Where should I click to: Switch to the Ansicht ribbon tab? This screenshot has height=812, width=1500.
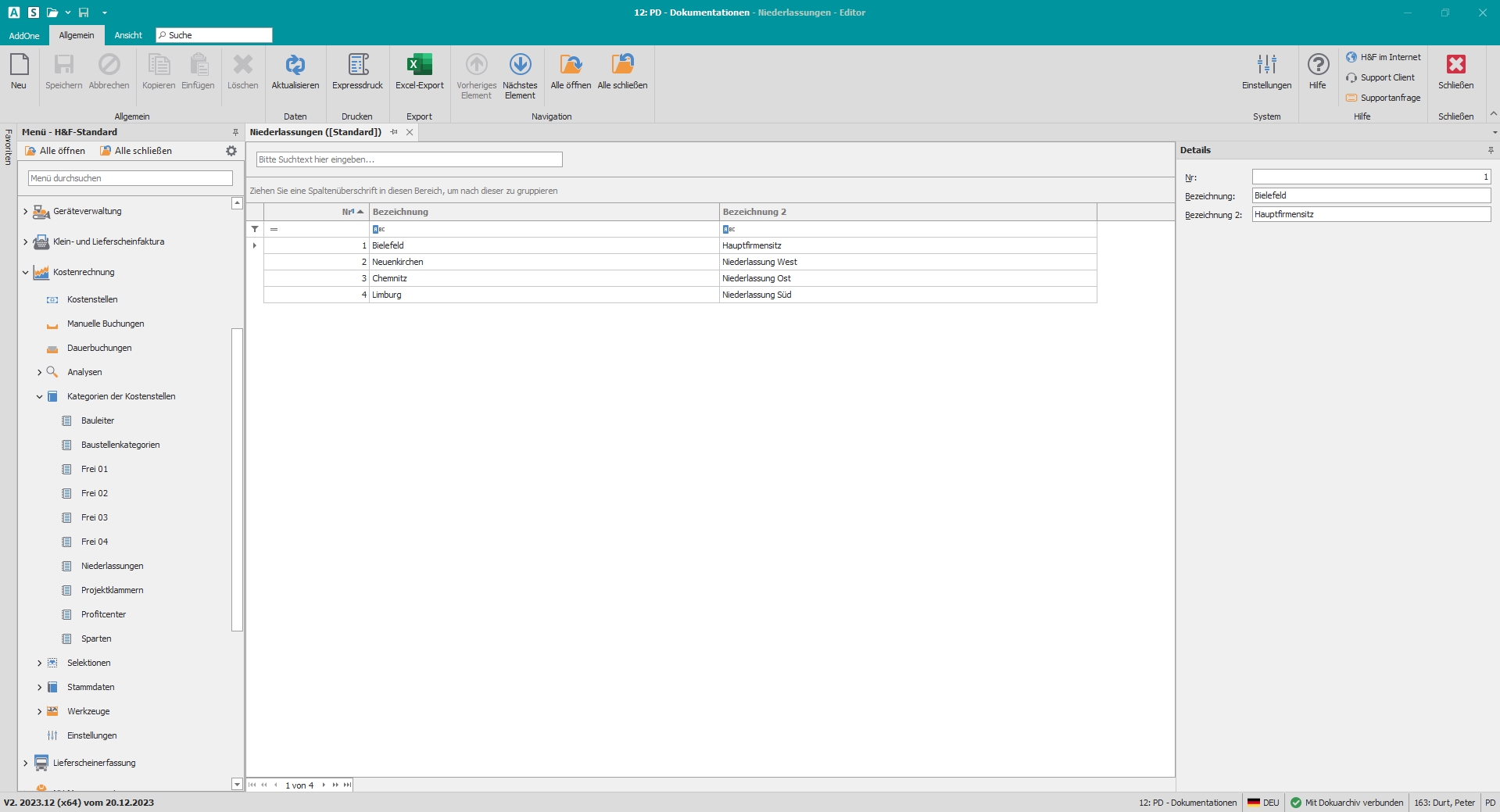click(128, 35)
